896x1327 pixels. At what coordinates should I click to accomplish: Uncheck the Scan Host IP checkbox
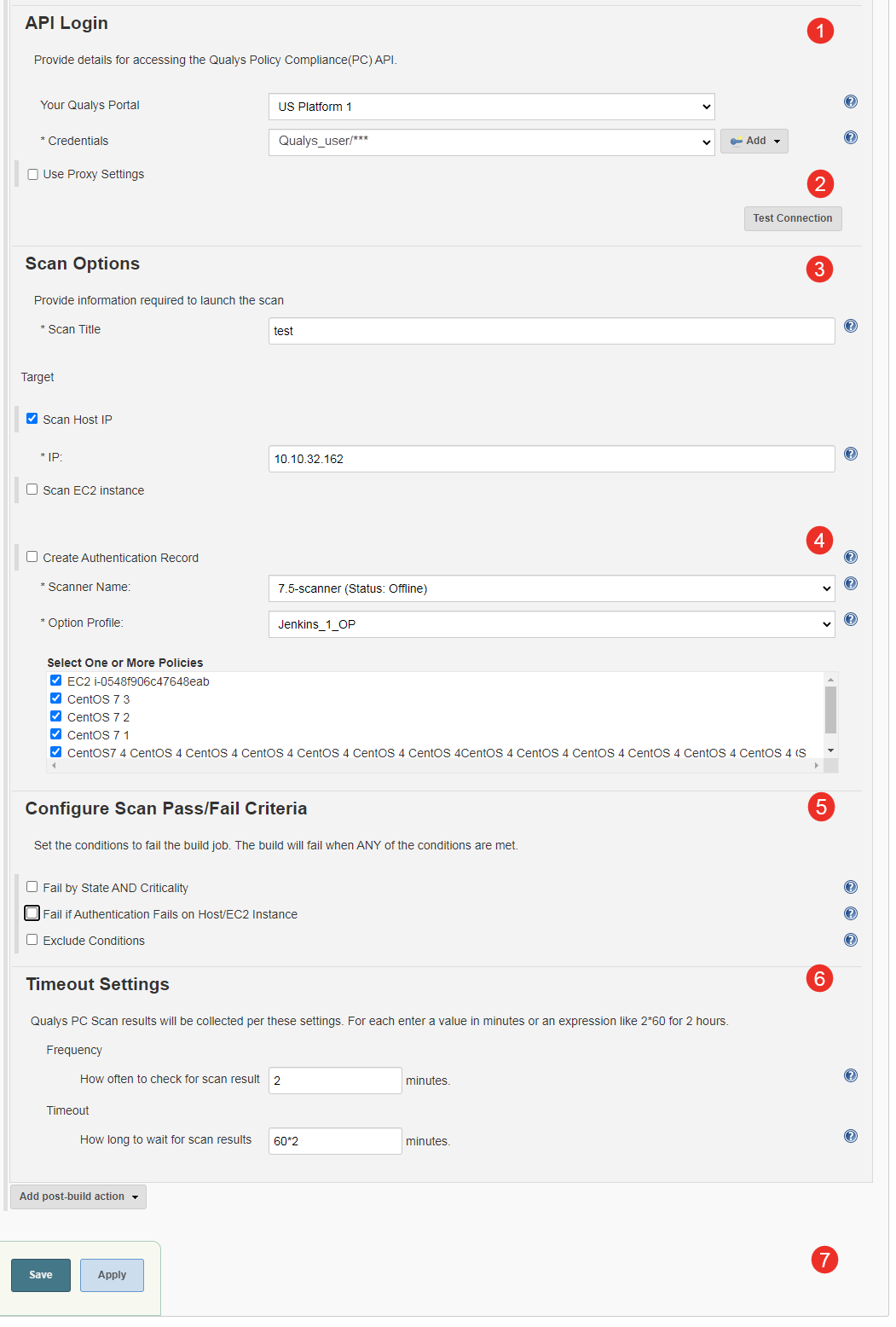point(32,419)
